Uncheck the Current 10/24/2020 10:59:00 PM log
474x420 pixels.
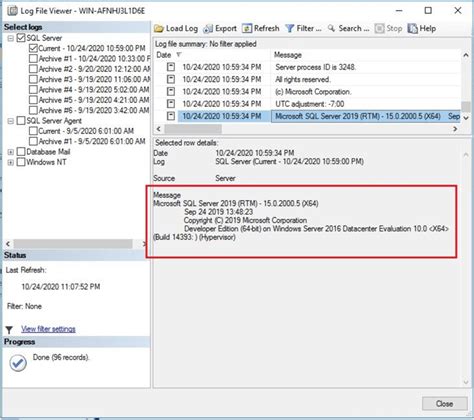click(33, 48)
